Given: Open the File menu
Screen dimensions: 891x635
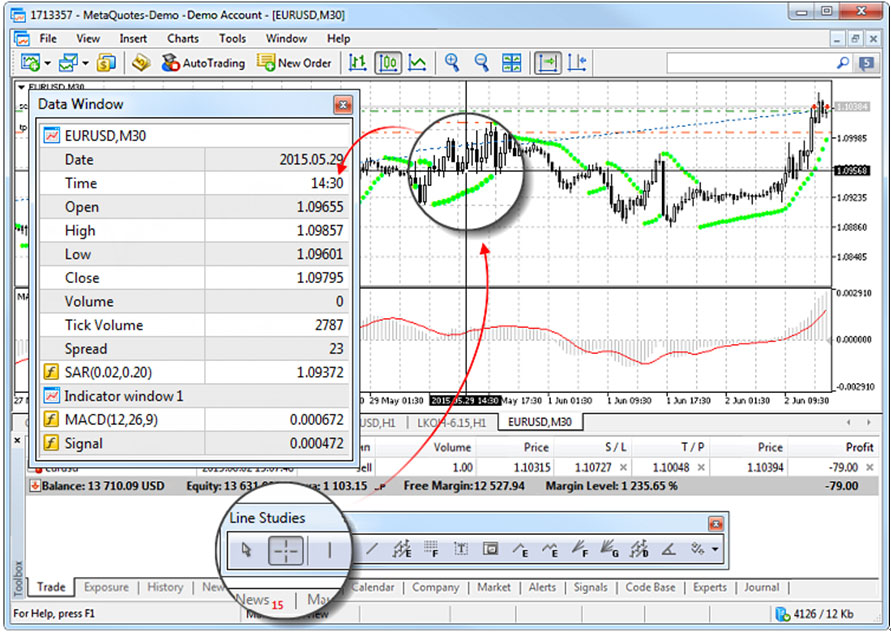Looking at the screenshot, I should [48, 39].
